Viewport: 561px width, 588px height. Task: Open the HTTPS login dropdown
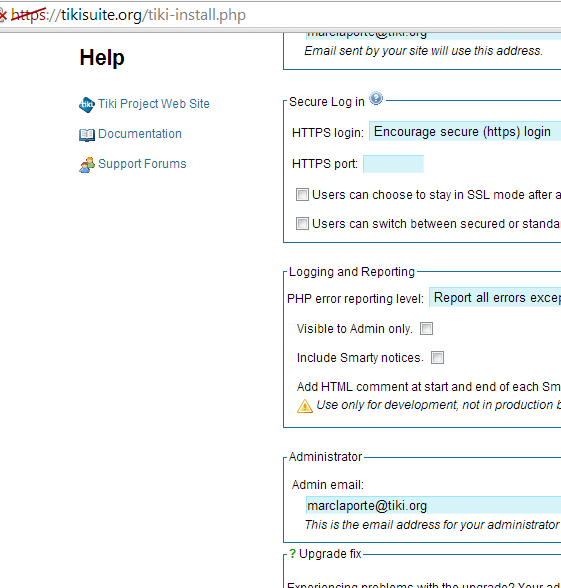coord(465,132)
